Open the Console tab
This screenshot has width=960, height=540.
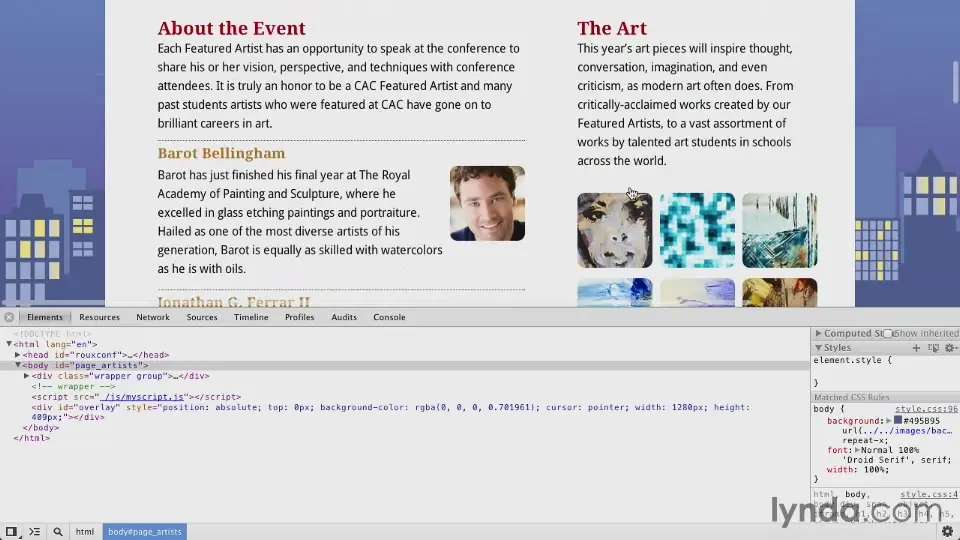(389, 317)
